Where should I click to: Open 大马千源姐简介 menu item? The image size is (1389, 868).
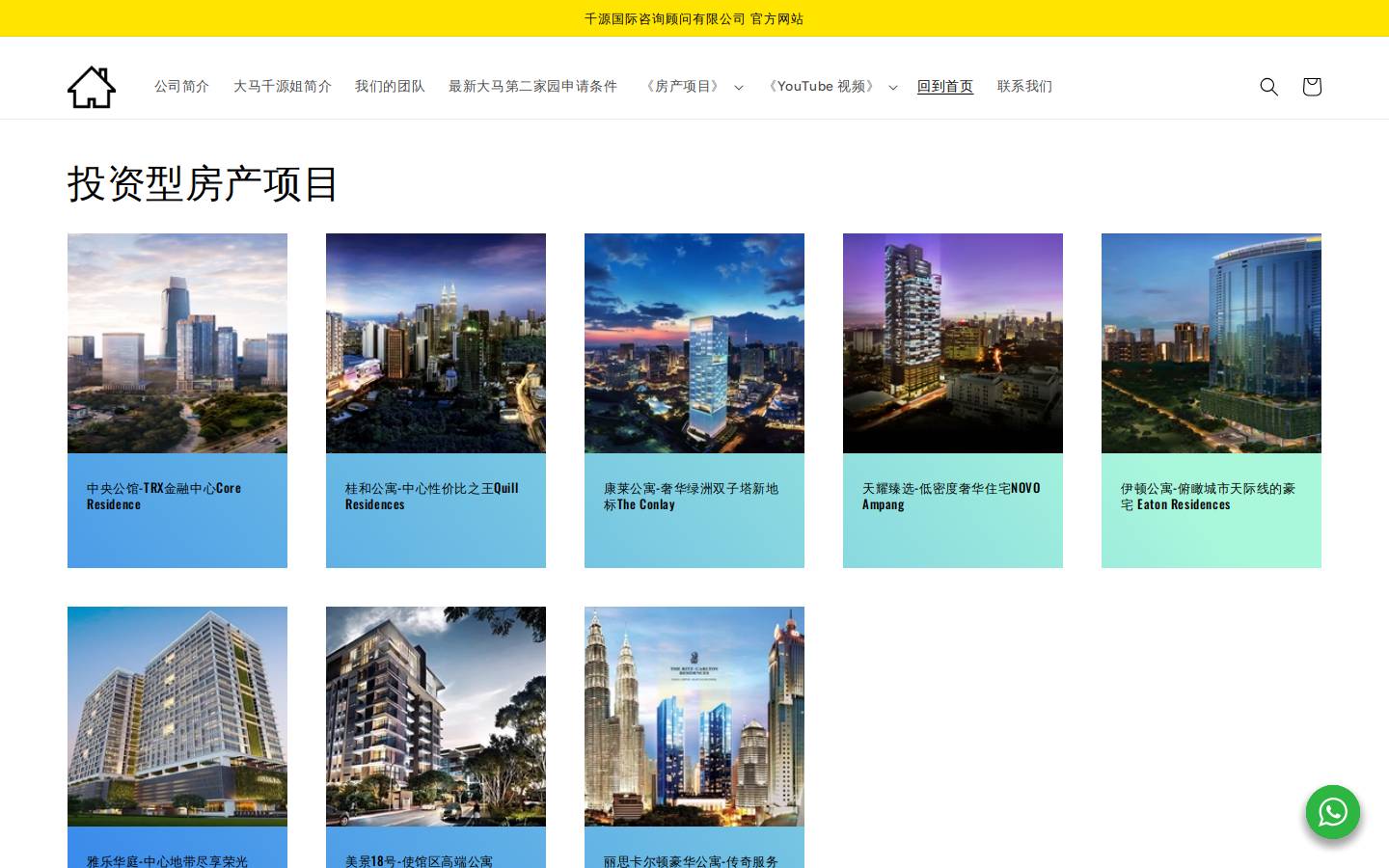pyautogui.click(x=283, y=87)
